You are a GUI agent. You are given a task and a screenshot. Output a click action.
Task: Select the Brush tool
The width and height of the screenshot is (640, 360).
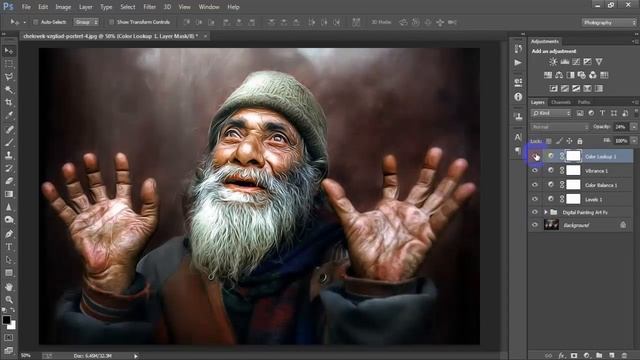(x=9, y=142)
